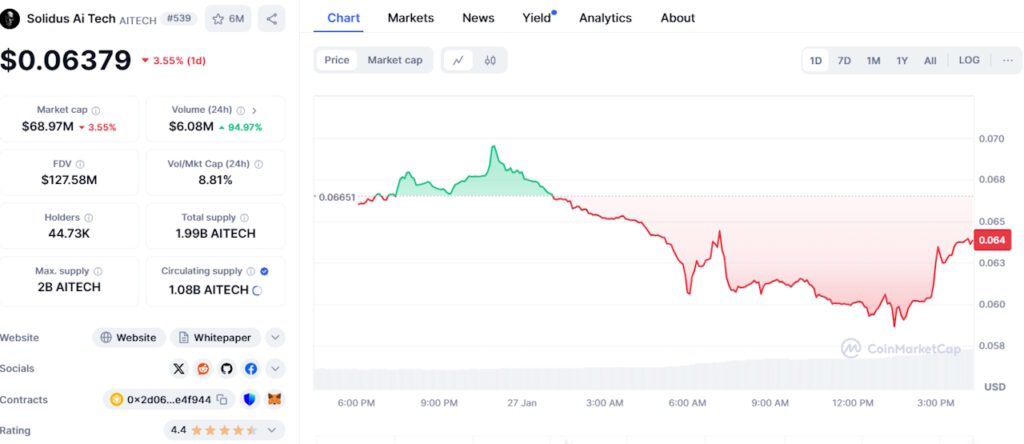Click the share icon beside the watchlist star
Screen dimensions: 1024x444
[x=272, y=18]
